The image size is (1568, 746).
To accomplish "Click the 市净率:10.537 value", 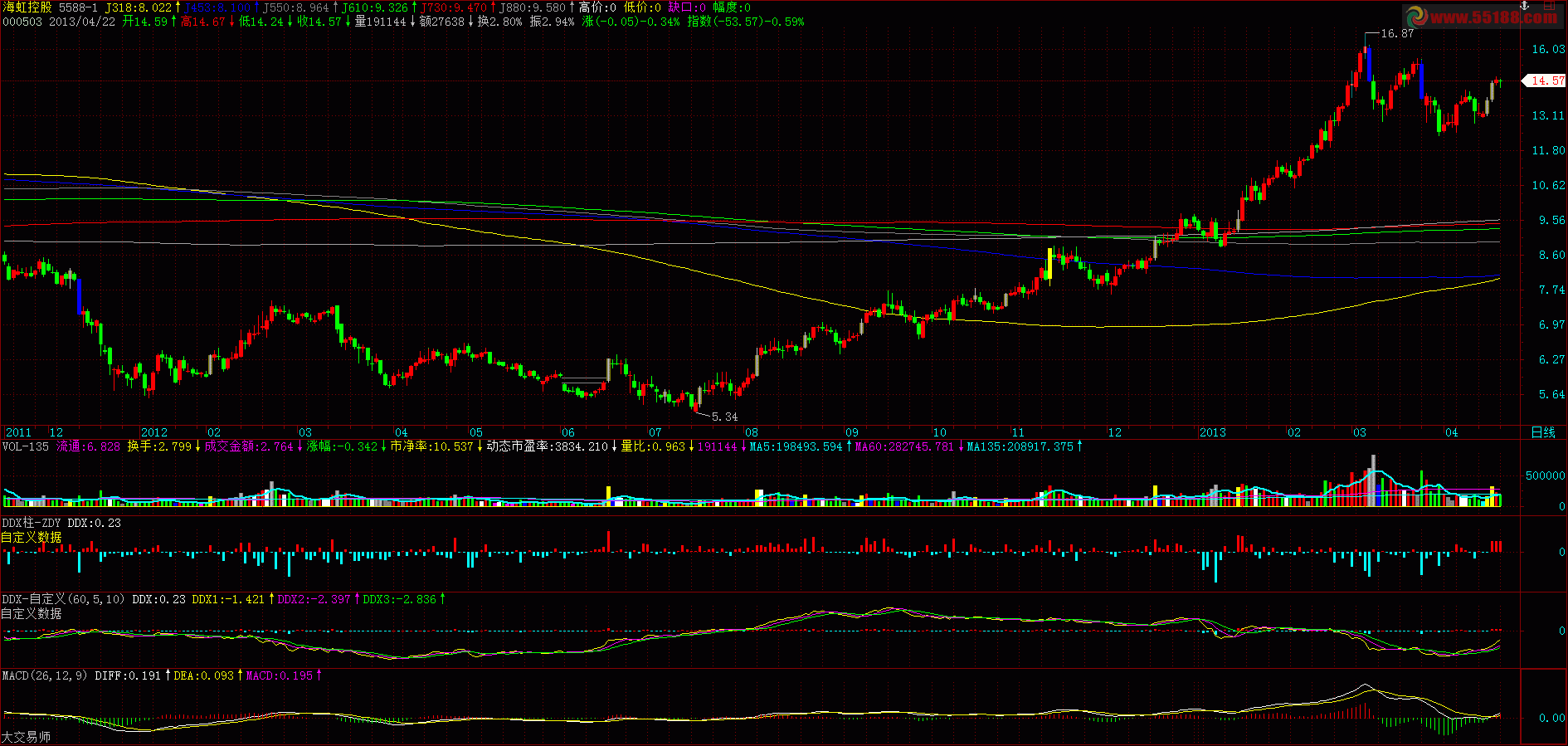I will coord(431,446).
